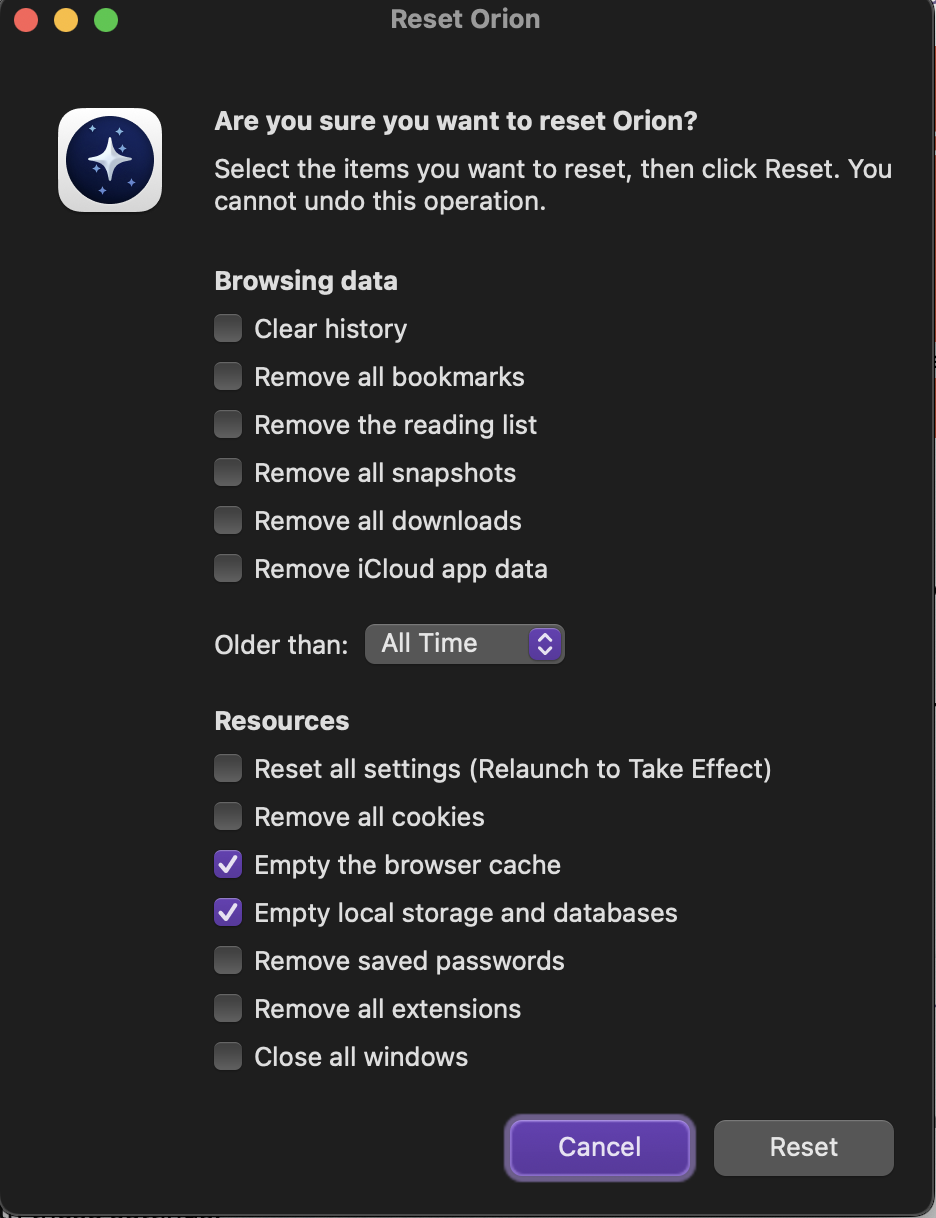Click the All Time dropdown arrows
The width and height of the screenshot is (936, 1218).
point(544,644)
